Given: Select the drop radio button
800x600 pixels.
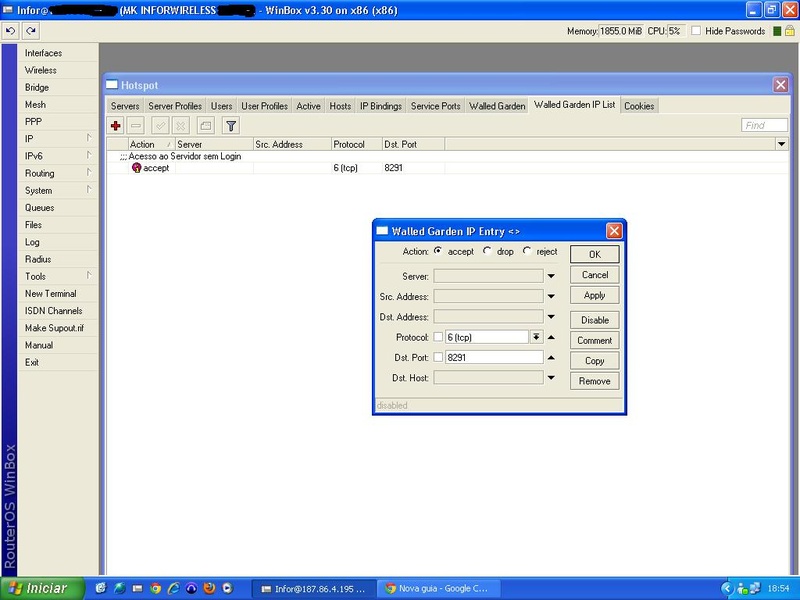Looking at the screenshot, I should 487,251.
